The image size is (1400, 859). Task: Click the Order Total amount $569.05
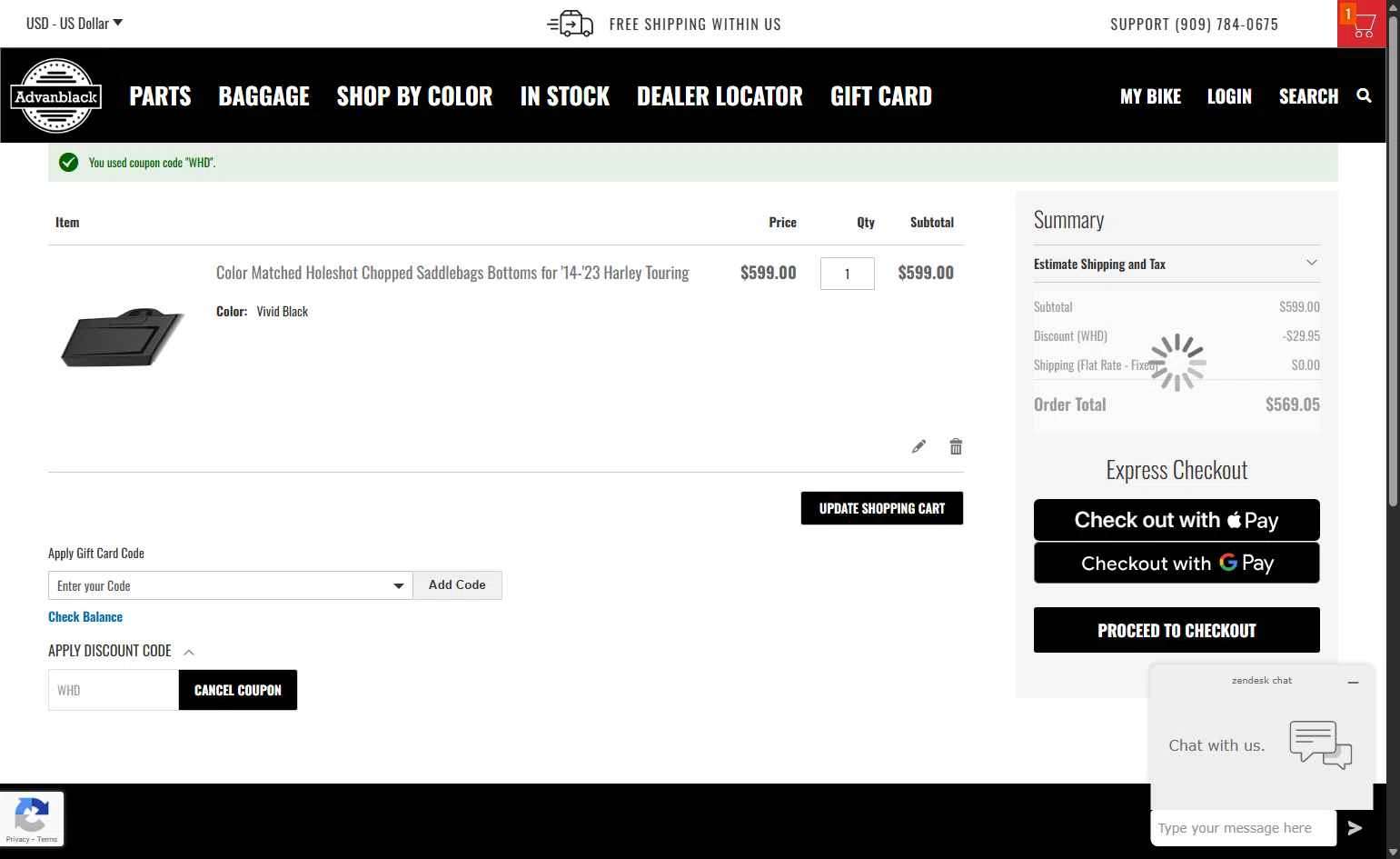coord(1292,405)
